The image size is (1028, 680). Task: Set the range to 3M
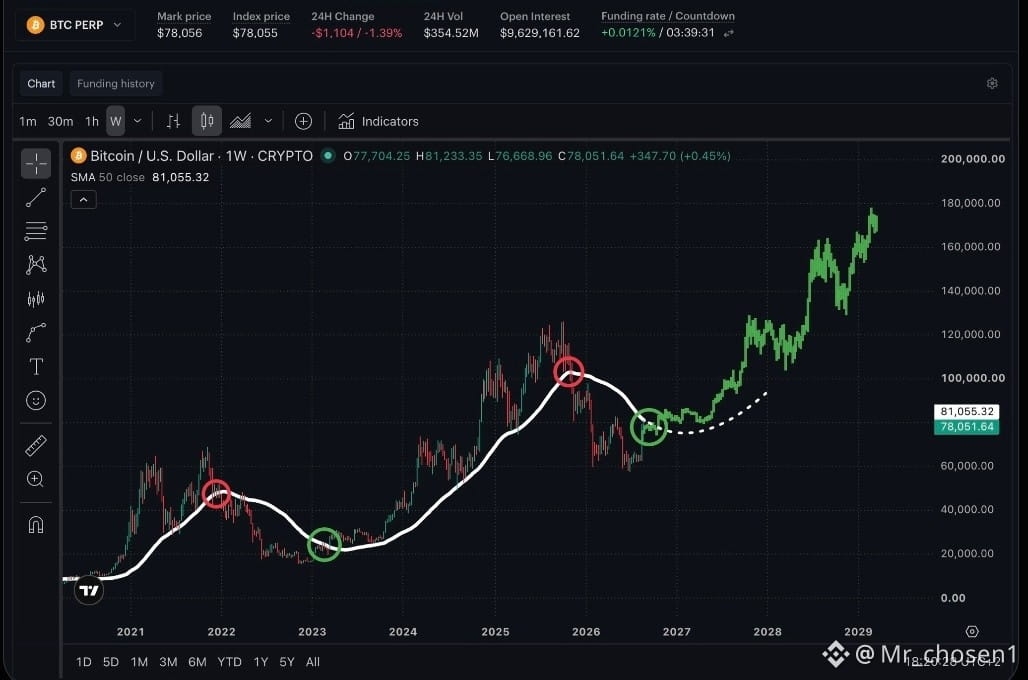click(x=168, y=662)
